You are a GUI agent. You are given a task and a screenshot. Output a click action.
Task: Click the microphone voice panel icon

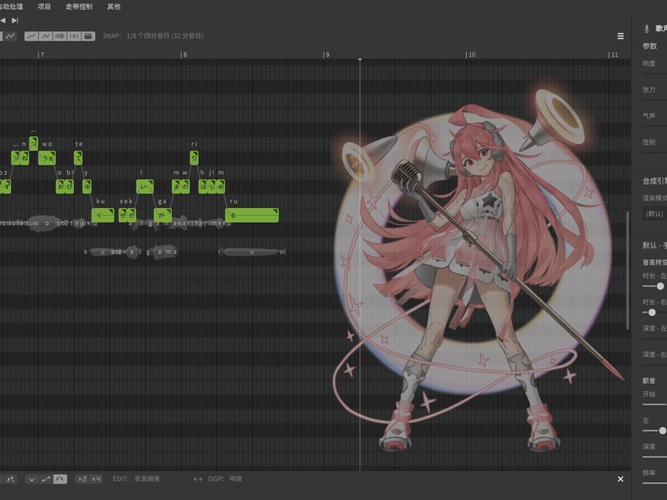click(x=647, y=29)
